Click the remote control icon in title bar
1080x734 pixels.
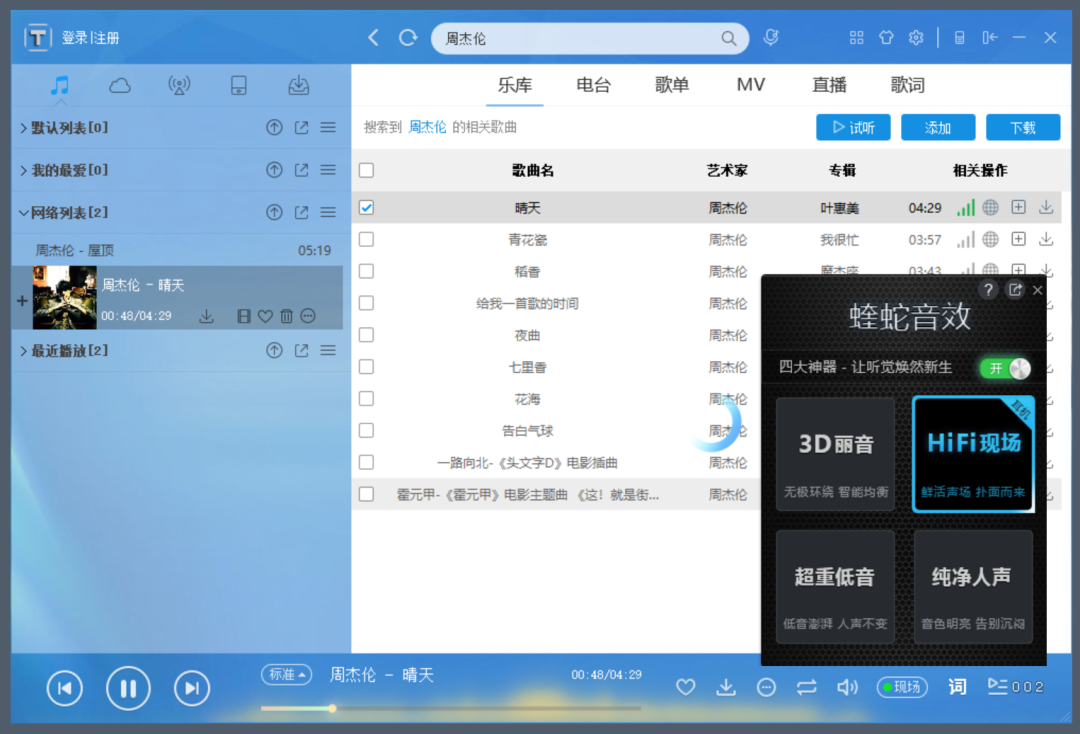click(x=959, y=38)
